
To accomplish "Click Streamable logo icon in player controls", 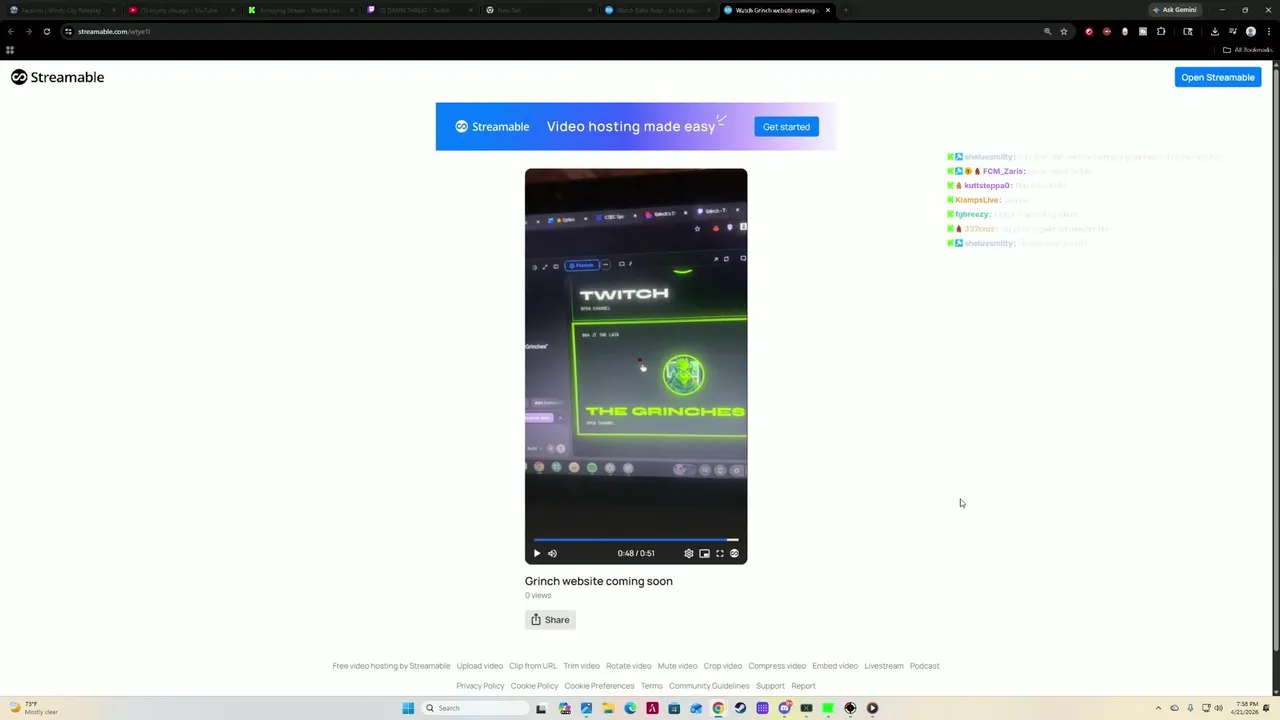I will point(734,553).
